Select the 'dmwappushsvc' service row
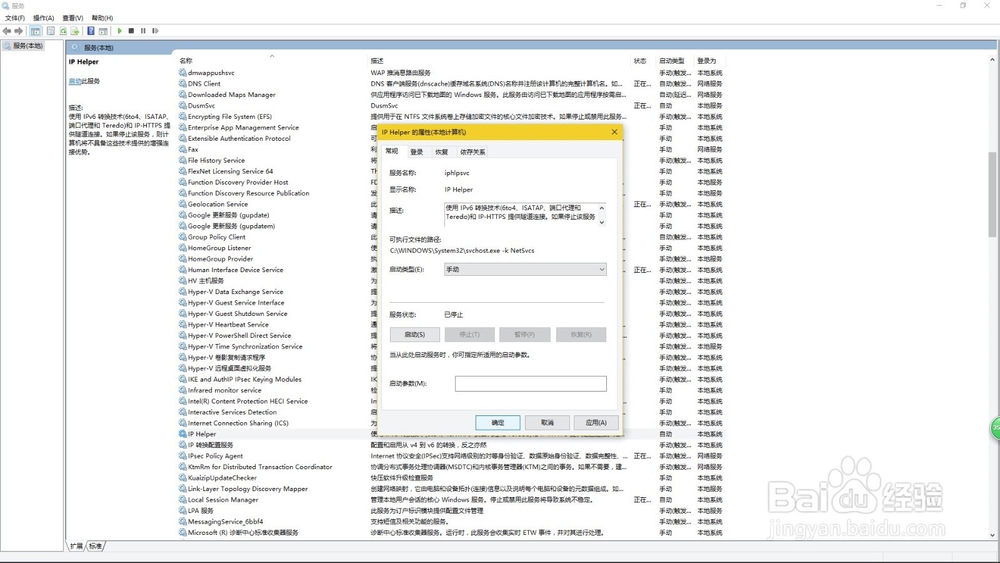This screenshot has width=1000, height=563. pyautogui.click(x=452, y=73)
